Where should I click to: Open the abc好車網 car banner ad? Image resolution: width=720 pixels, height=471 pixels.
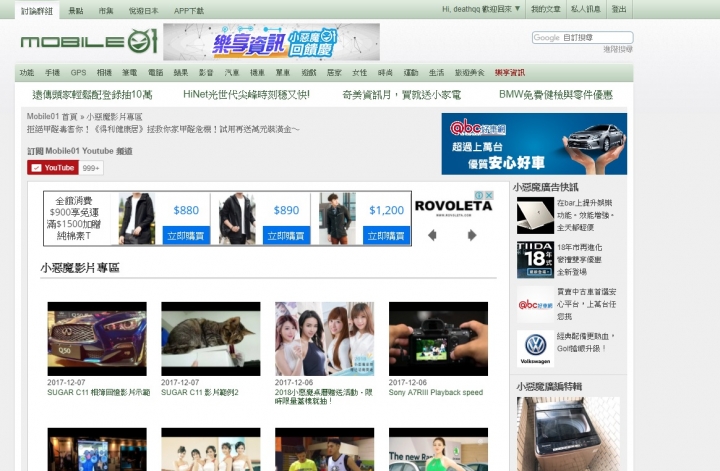[x=534, y=144]
